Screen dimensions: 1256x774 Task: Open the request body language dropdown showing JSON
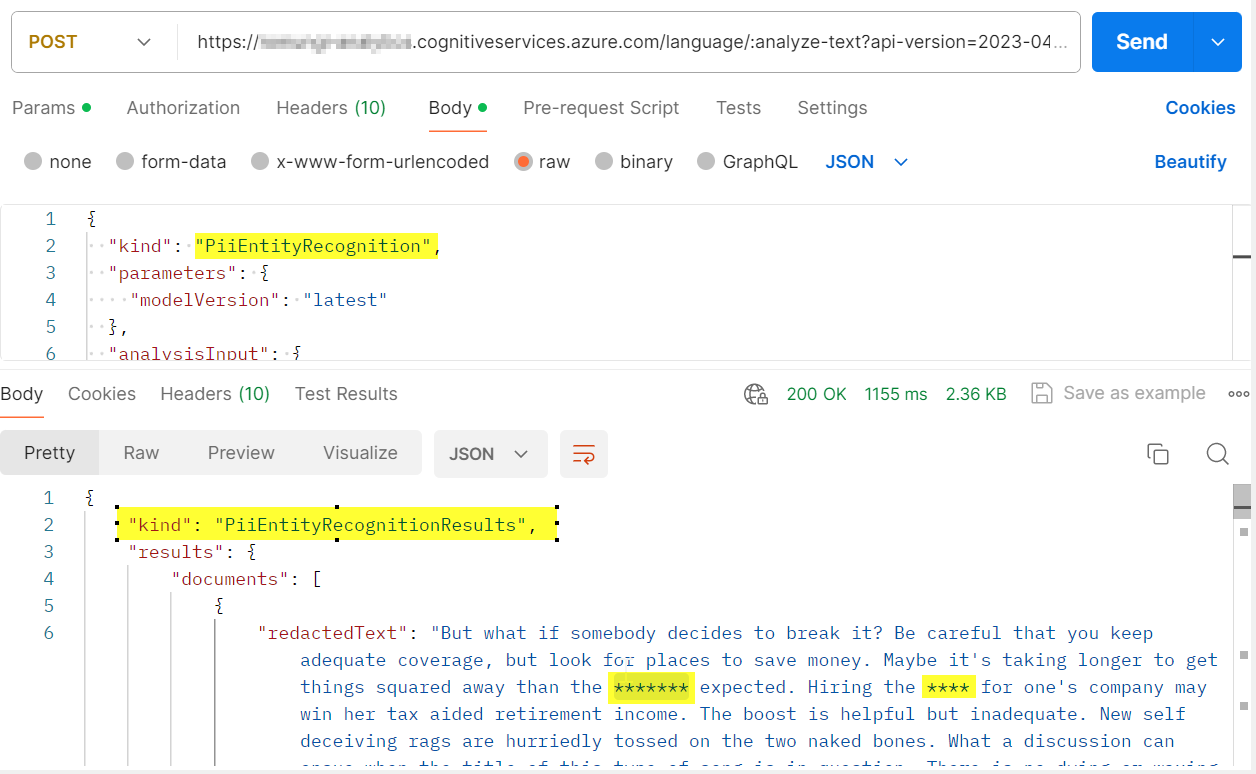(x=866, y=161)
